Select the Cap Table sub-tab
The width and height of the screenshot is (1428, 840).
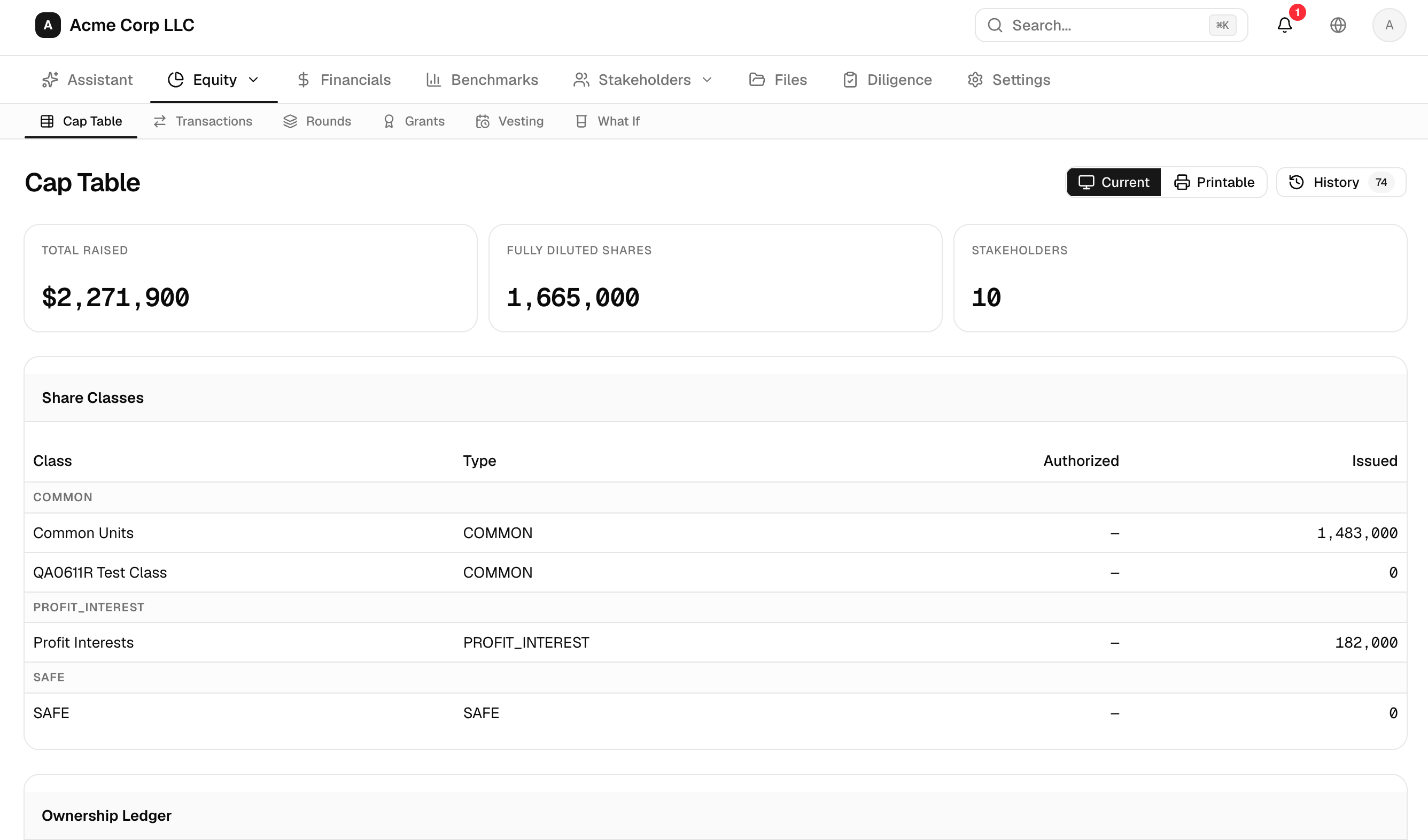click(x=81, y=121)
